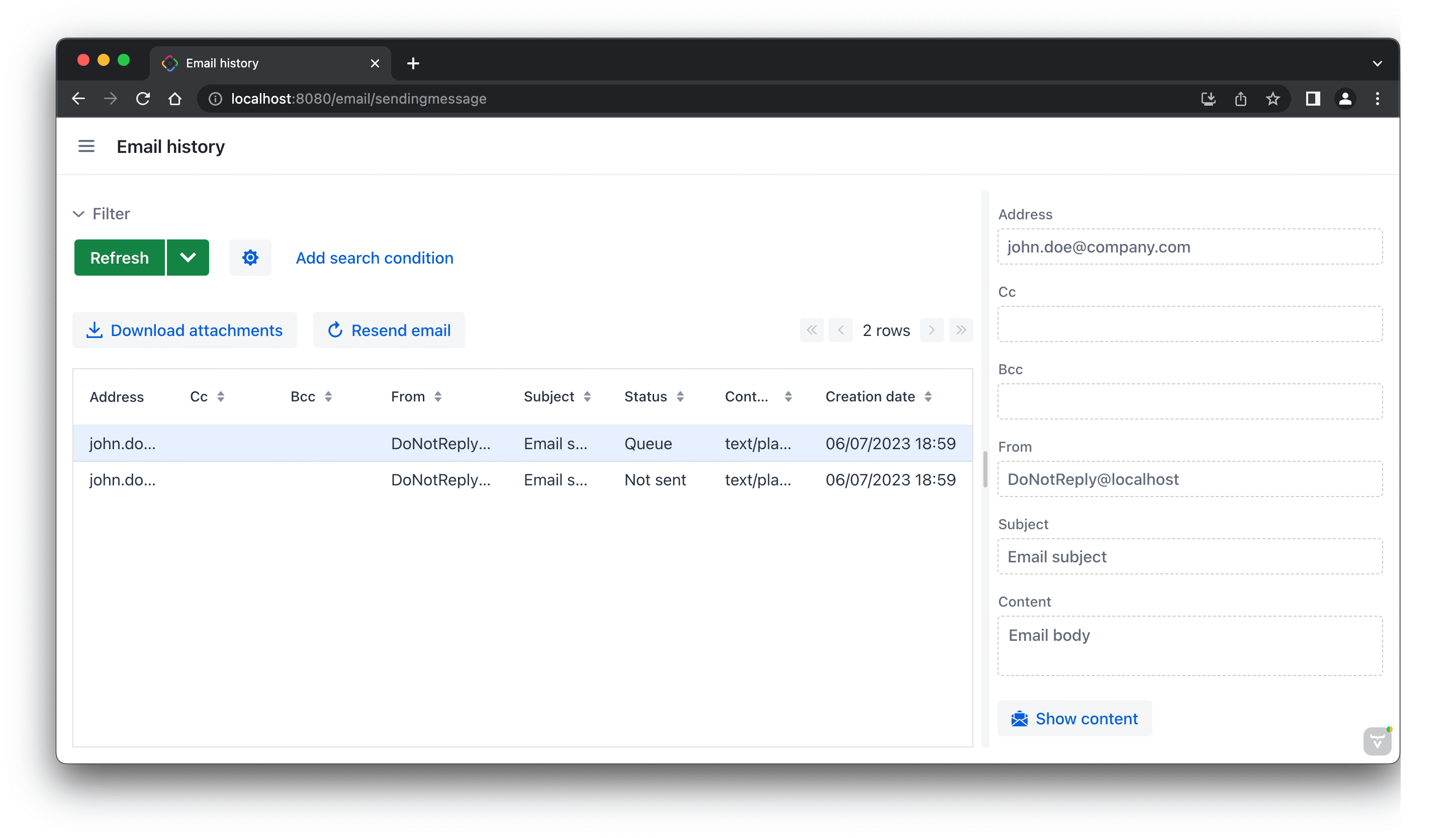Click the browser home icon
The height and width of the screenshot is (838, 1456).
pos(175,99)
